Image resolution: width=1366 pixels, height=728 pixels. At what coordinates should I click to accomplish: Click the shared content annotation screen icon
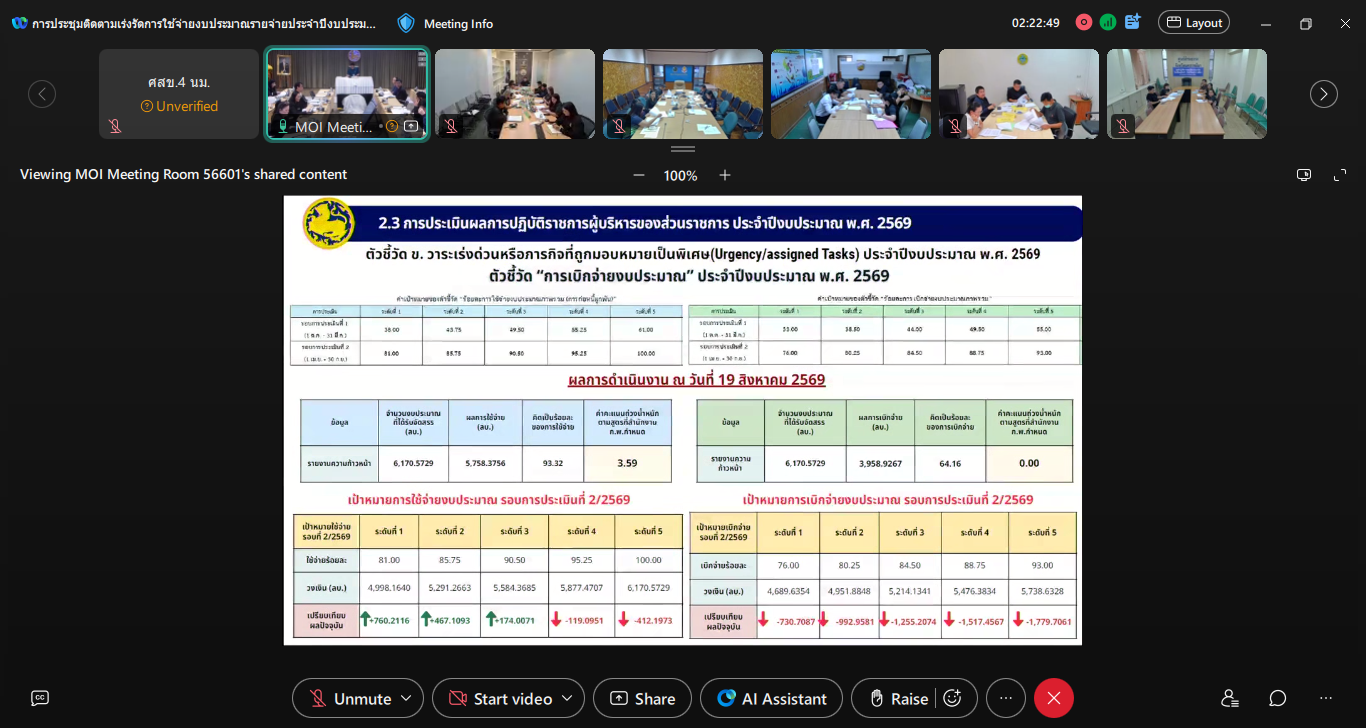[x=1304, y=175]
